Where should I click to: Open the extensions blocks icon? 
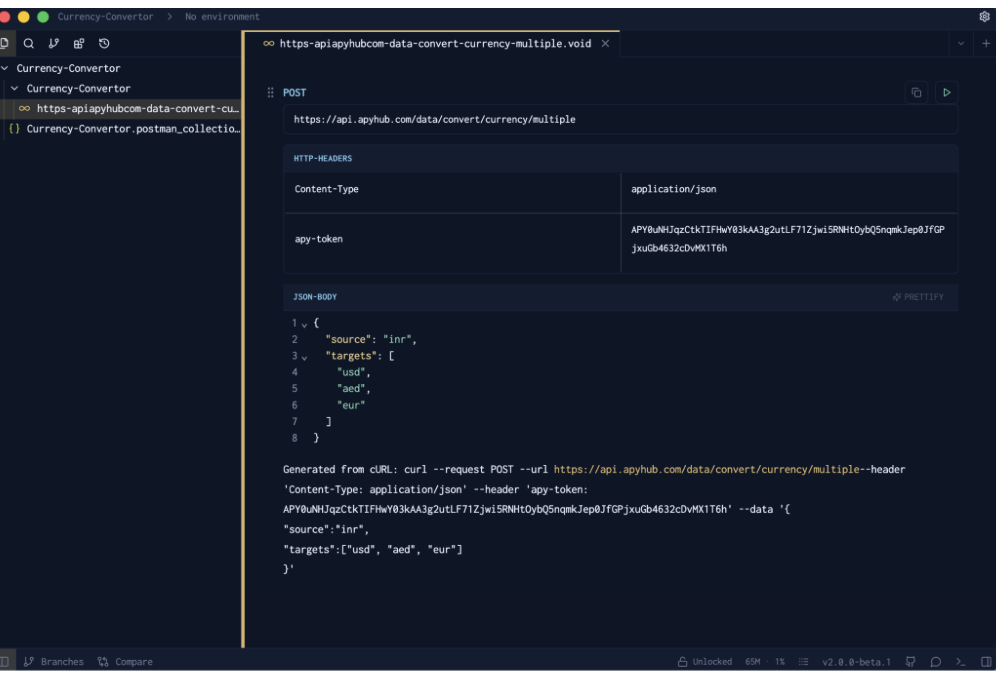click(x=79, y=44)
